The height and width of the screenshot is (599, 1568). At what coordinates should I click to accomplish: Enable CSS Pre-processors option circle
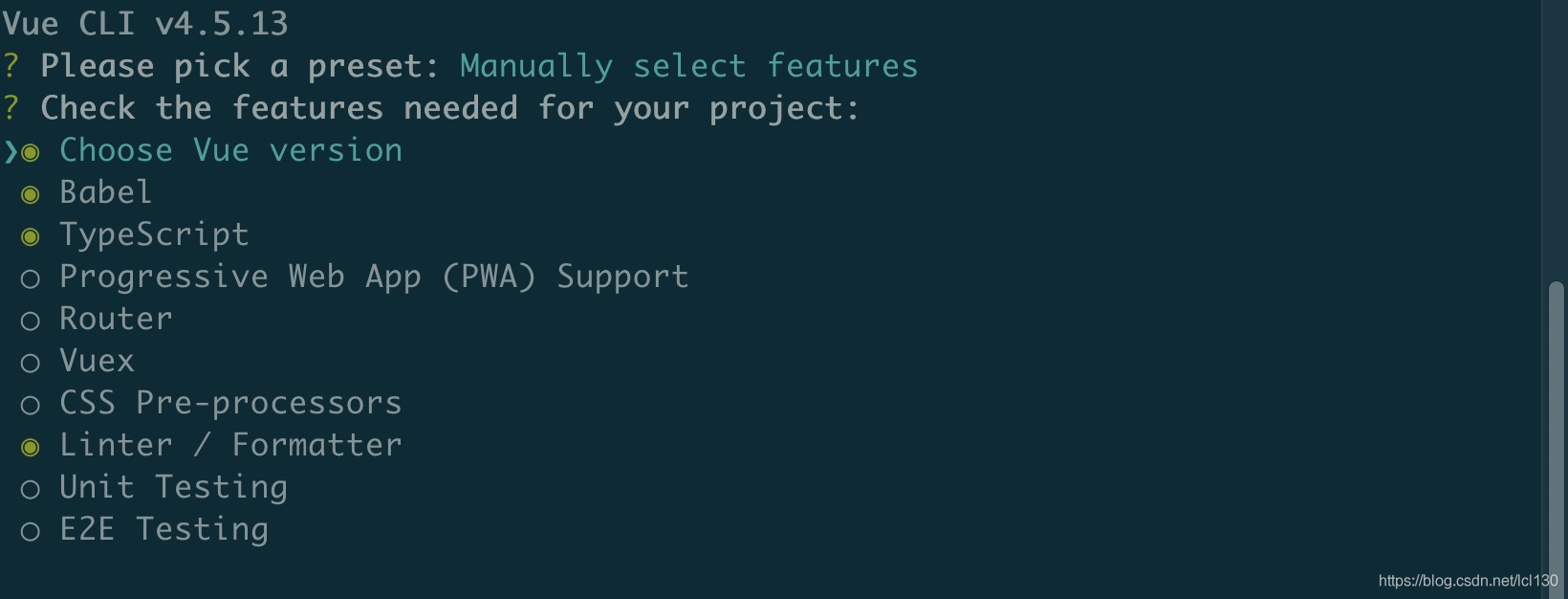pos(31,405)
